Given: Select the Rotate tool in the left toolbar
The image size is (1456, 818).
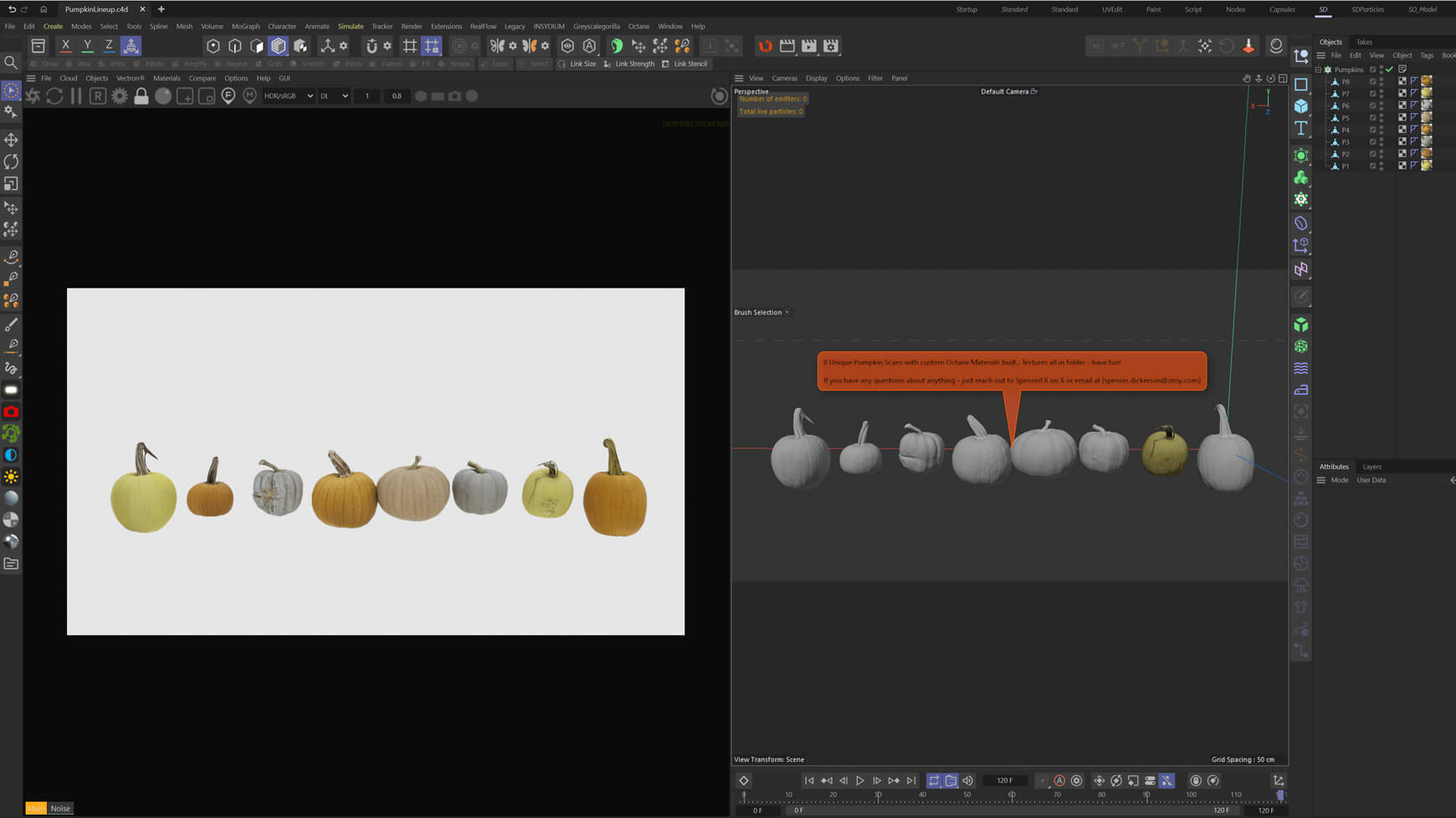Looking at the screenshot, I should (x=12, y=161).
